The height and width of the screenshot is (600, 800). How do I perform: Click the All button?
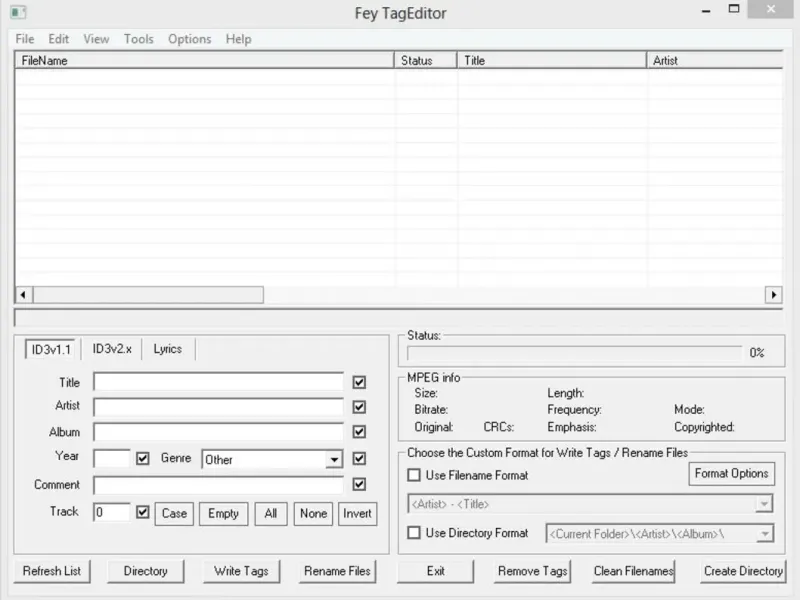(x=271, y=513)
